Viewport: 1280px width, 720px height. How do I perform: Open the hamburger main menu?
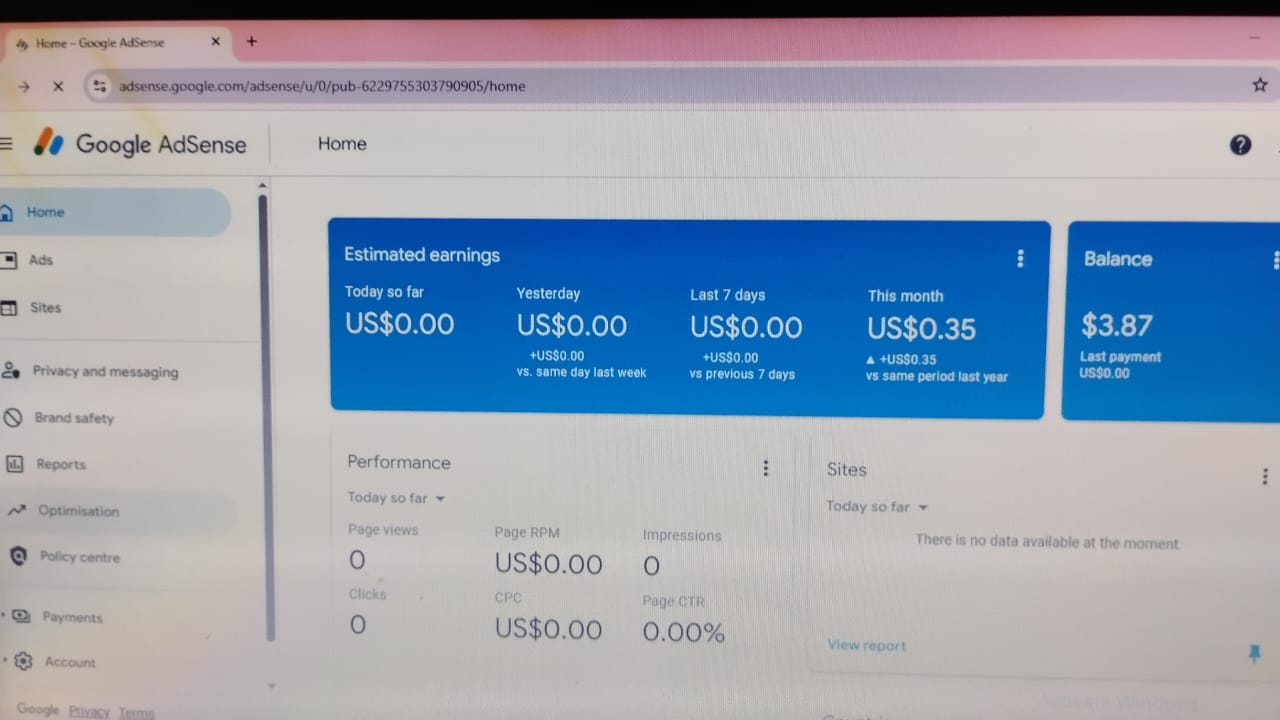(x=6, y=143)
